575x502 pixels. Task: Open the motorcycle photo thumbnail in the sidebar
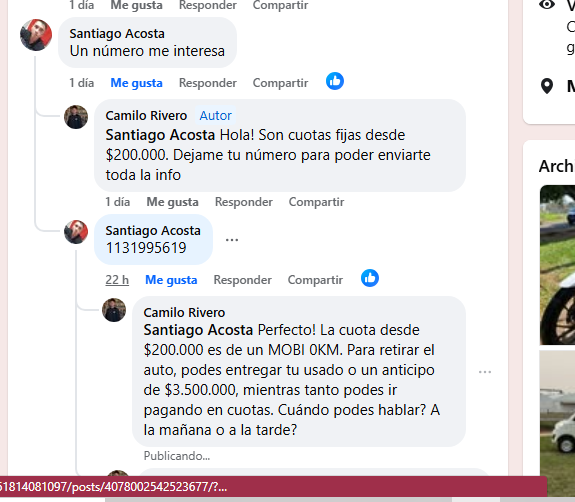click(x=557, y=265)
